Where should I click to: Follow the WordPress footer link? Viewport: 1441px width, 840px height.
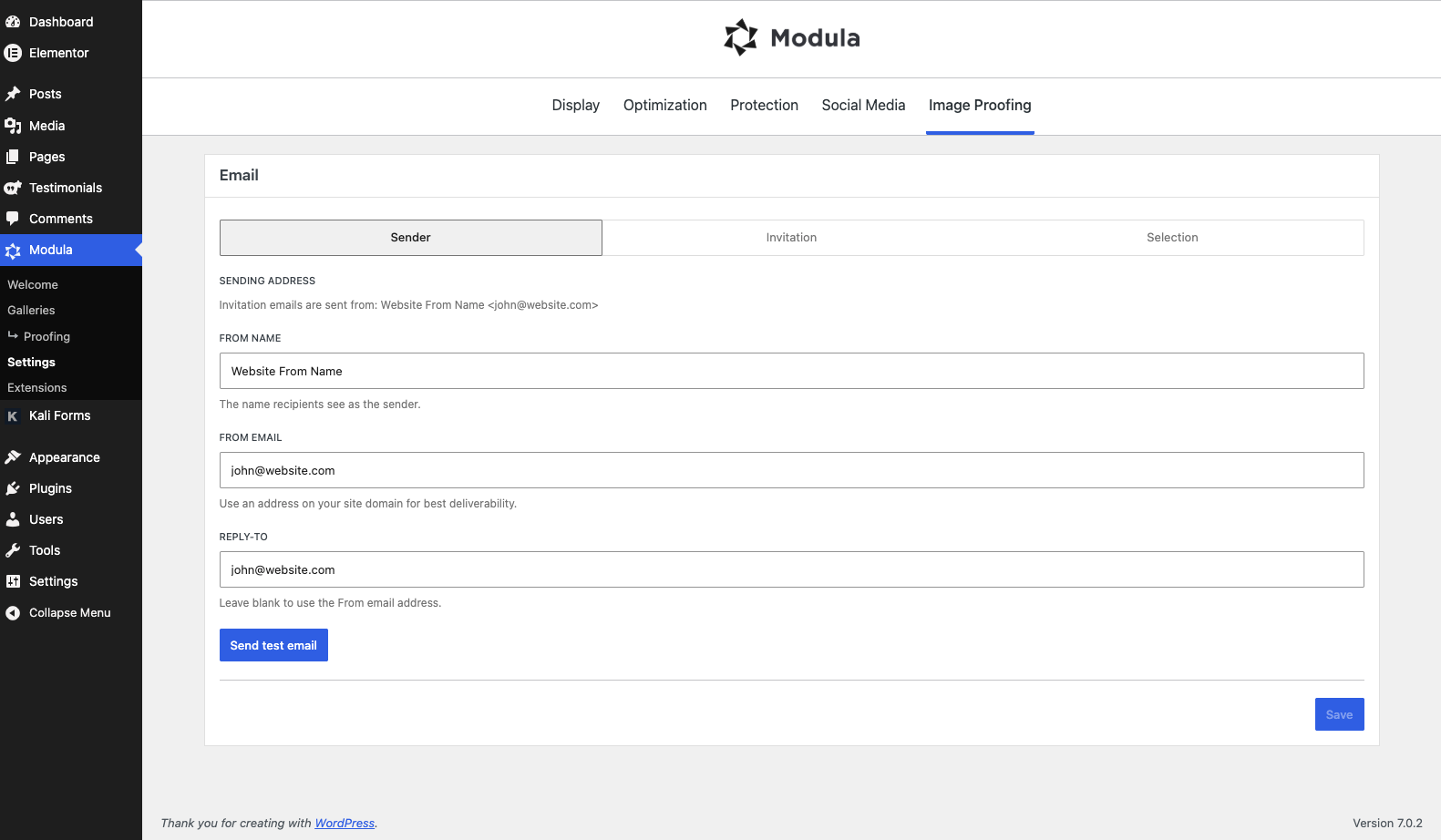point(345,824)
